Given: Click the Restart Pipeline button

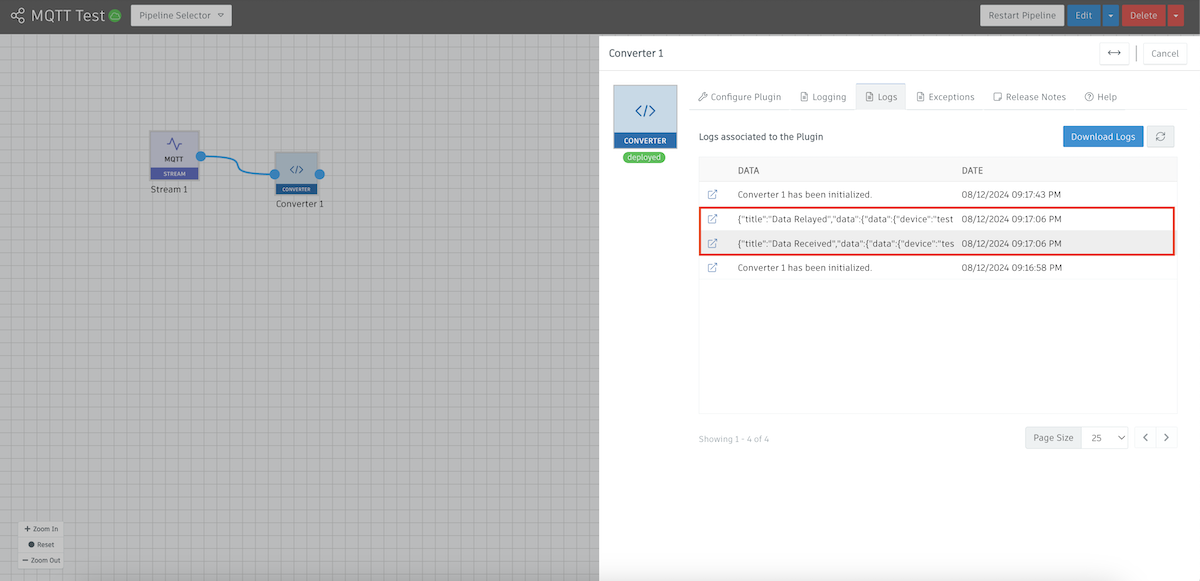Looking at the screenshot, I should [1021, 16].
